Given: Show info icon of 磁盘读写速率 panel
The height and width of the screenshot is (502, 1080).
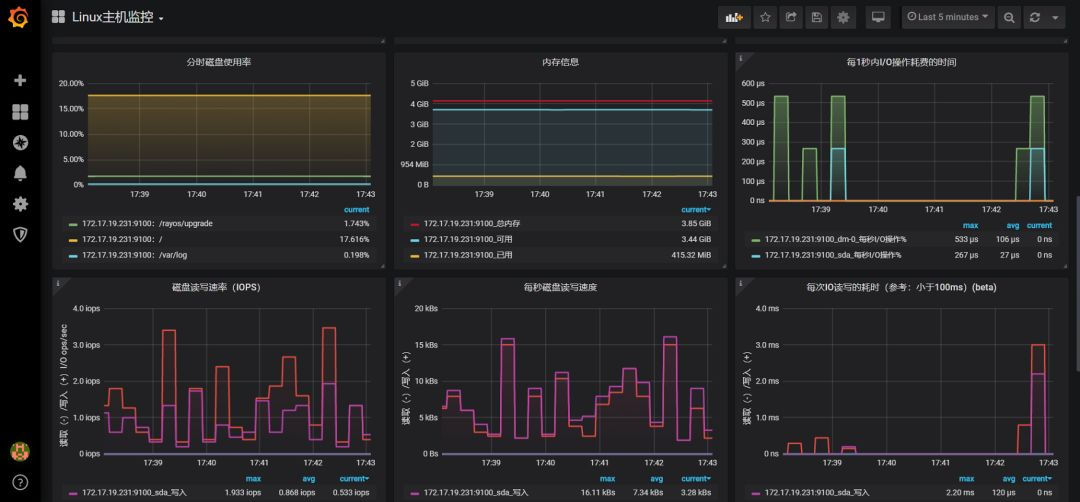Looking at the screenshot, I should point(58,283).
